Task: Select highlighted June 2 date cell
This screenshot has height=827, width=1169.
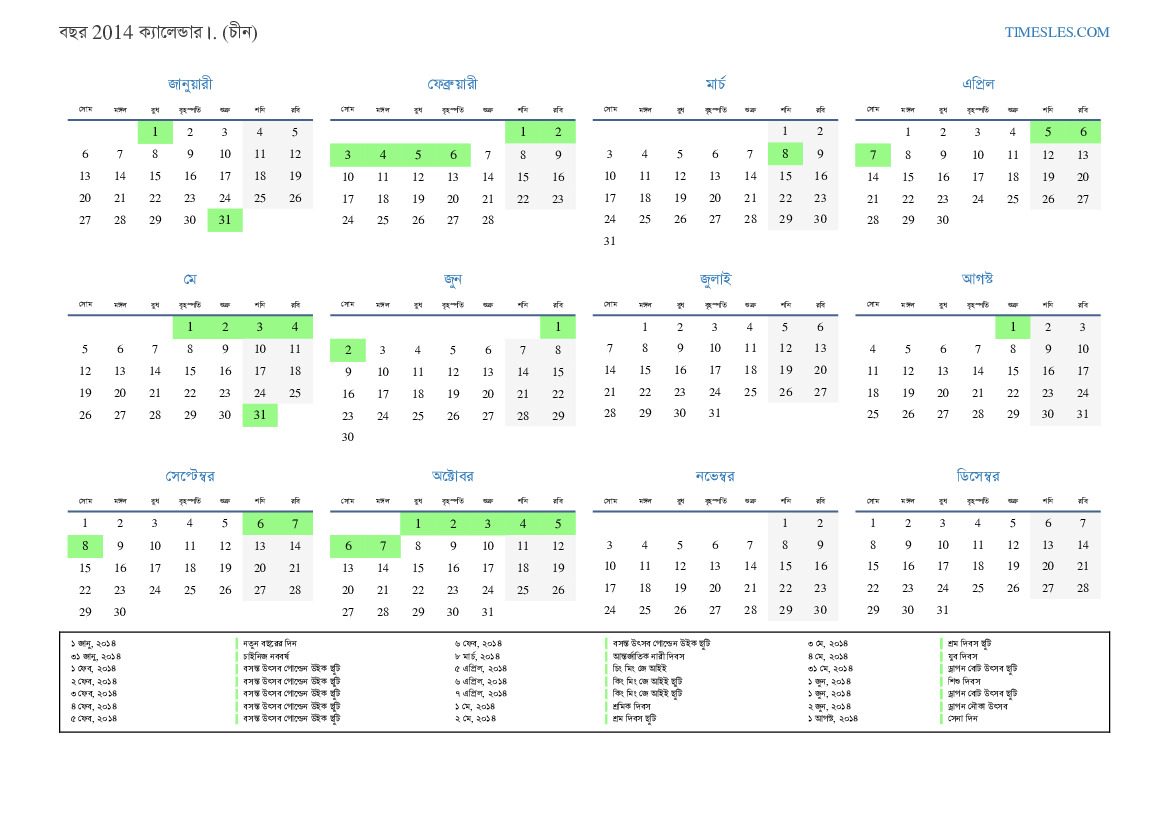Action: click(x=347, y=350)
